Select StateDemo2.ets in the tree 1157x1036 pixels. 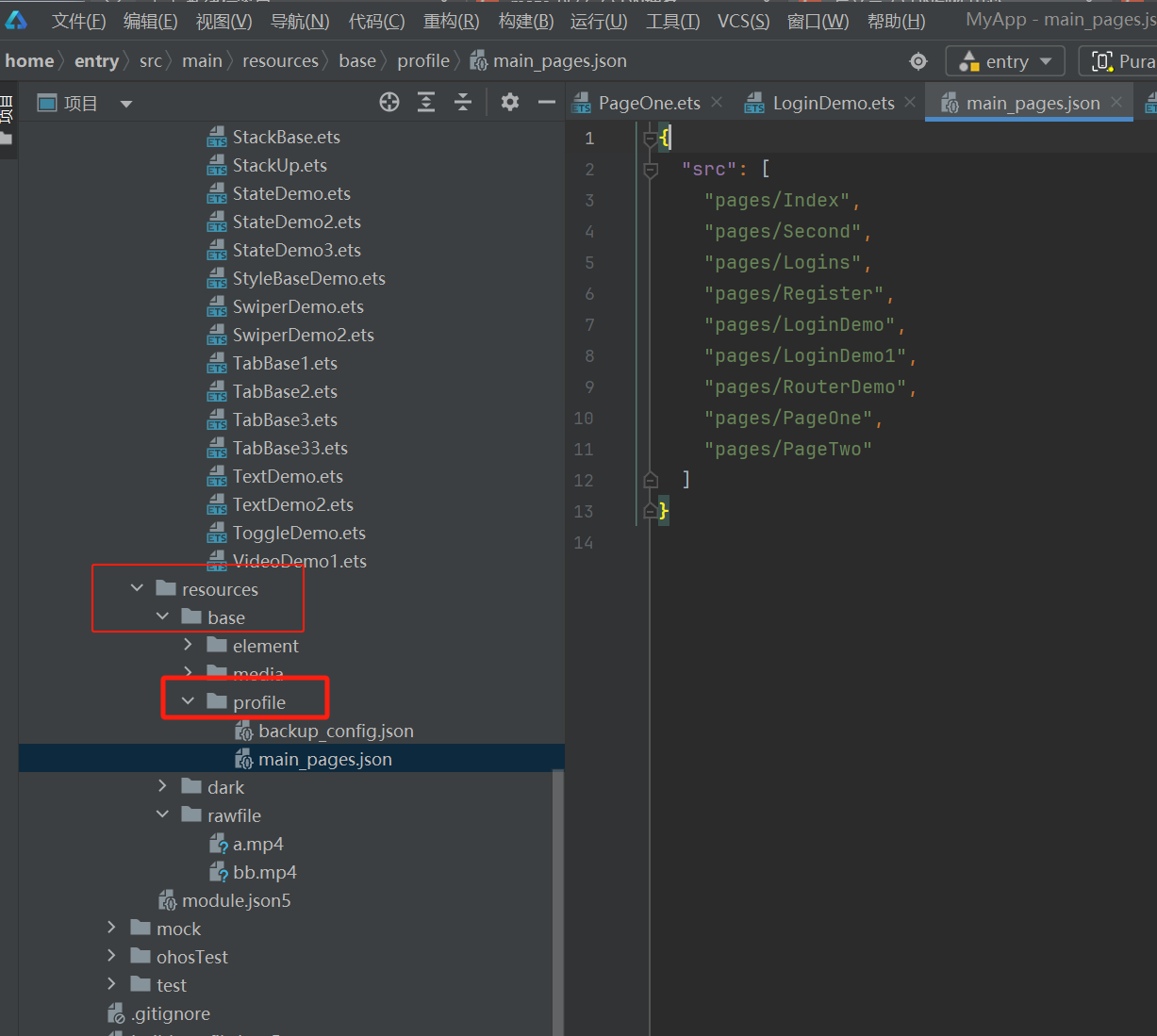point(297,222)
